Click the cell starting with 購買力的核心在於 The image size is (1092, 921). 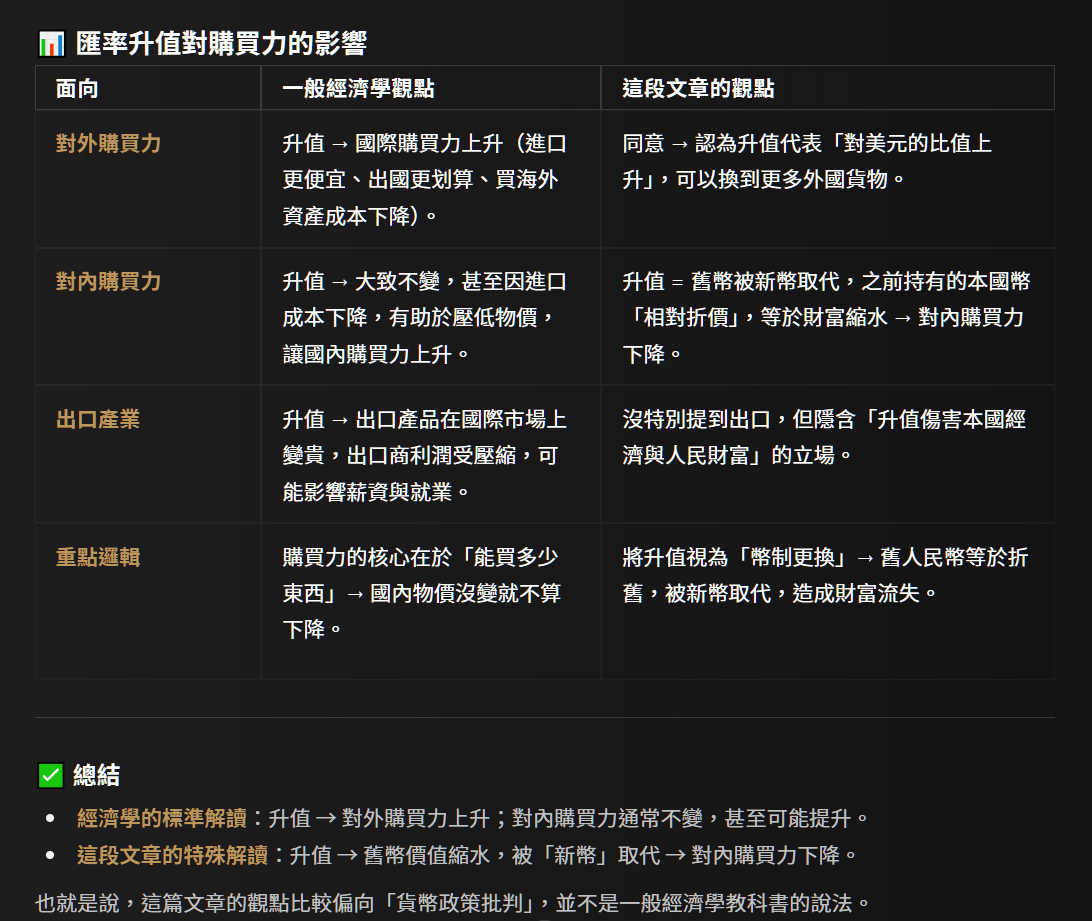click(420, 594)
